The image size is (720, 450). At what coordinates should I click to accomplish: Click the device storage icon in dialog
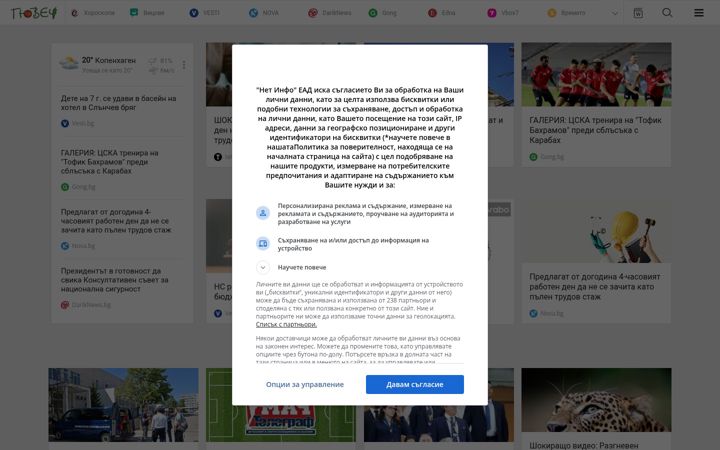click(263, 244)
